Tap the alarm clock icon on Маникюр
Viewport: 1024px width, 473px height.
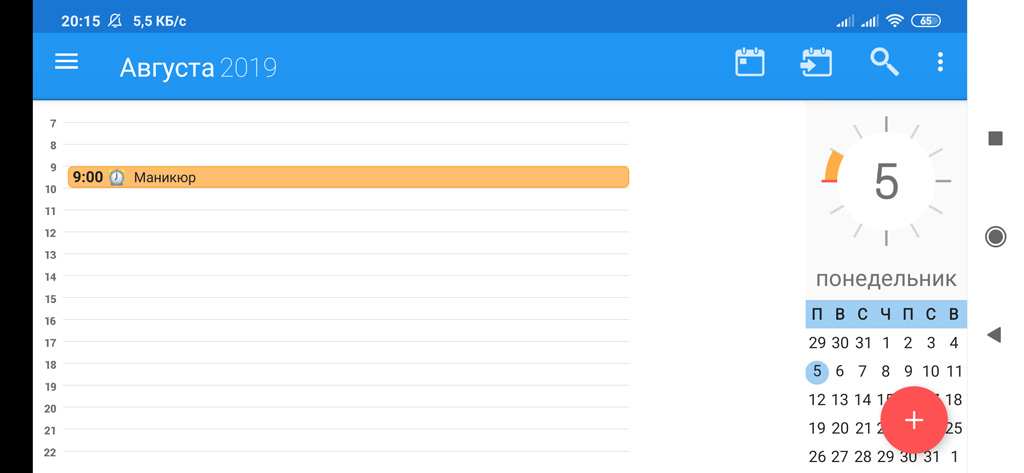click(x=116, y=177)
